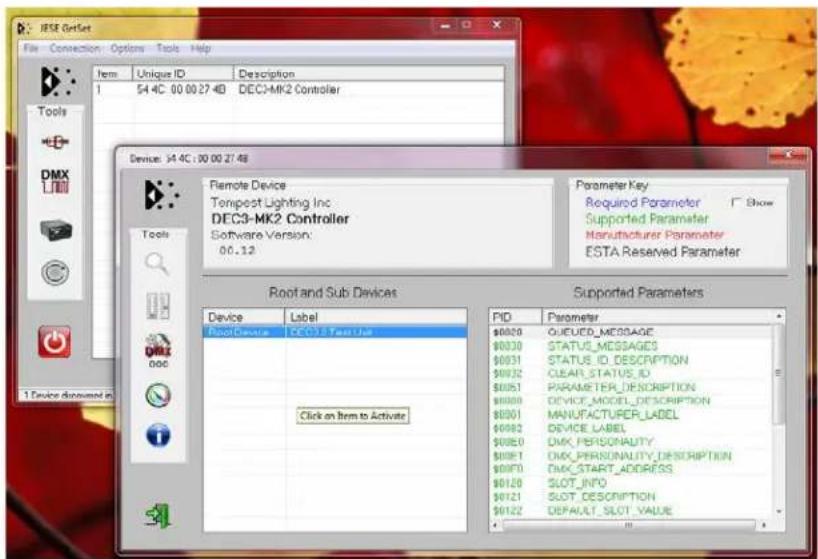
Task: Click the Supported Parameter key label
Action: (647, 218)
